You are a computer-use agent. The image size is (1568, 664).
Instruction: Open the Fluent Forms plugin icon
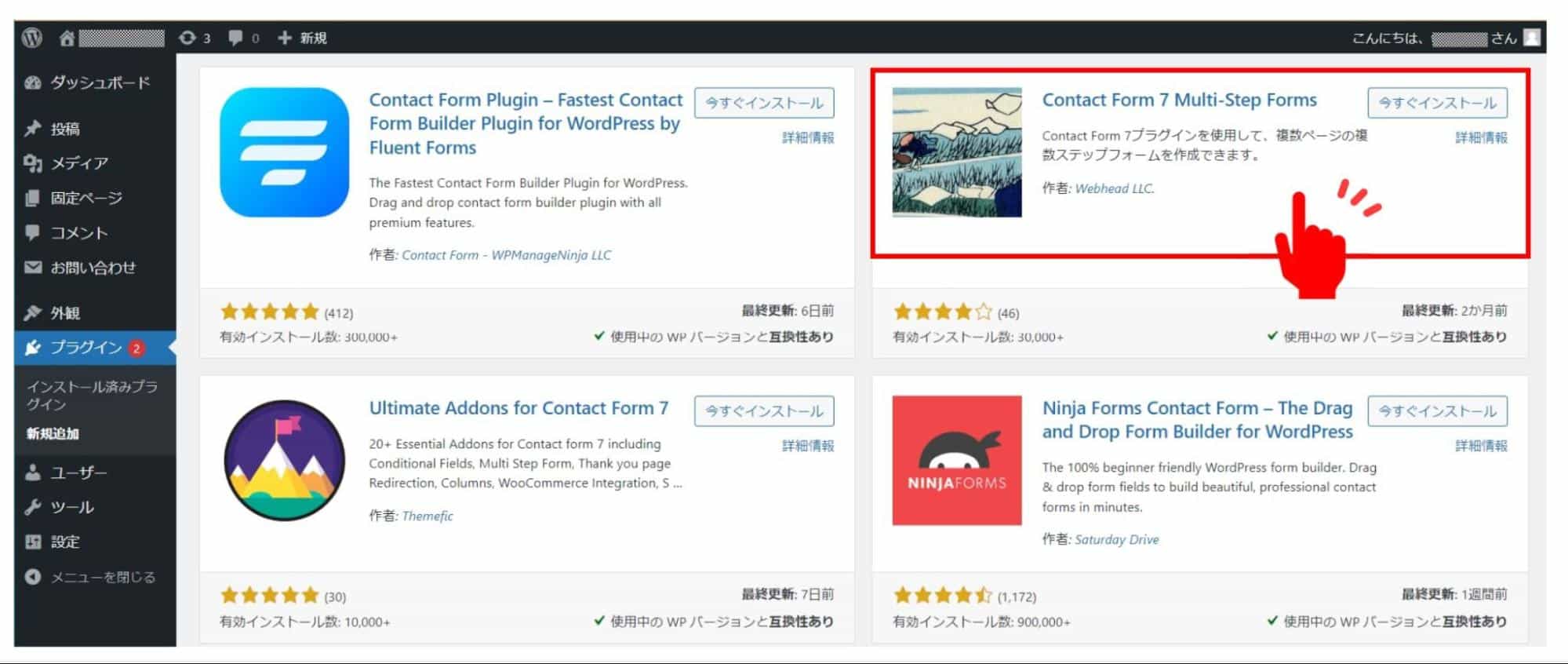(x=284, y=152)
